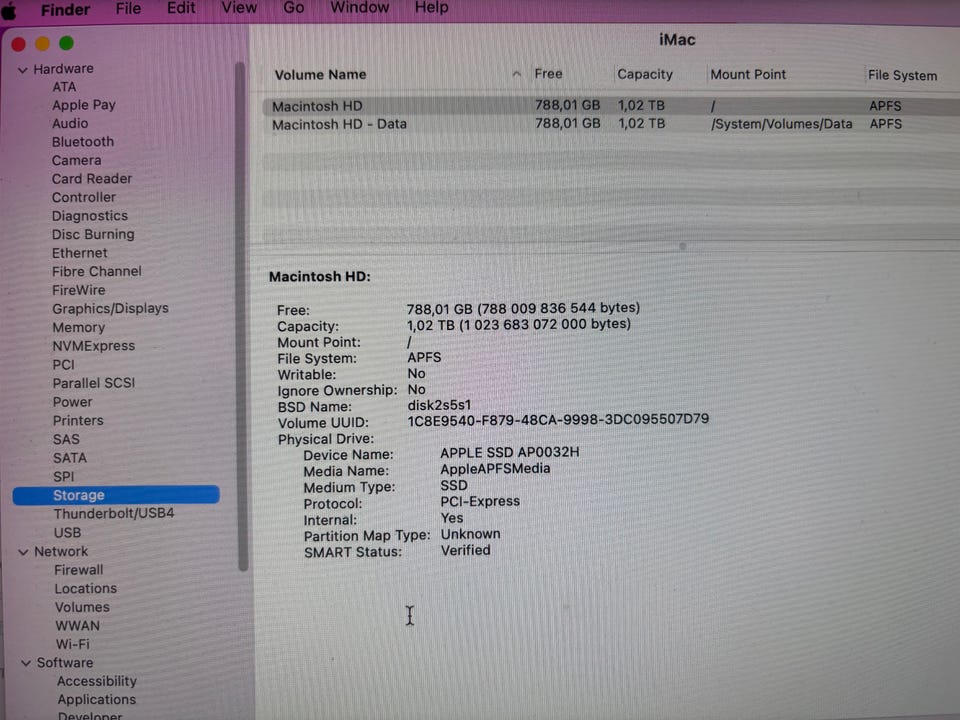Select ATA in the sidebar

tap(64, 87)
